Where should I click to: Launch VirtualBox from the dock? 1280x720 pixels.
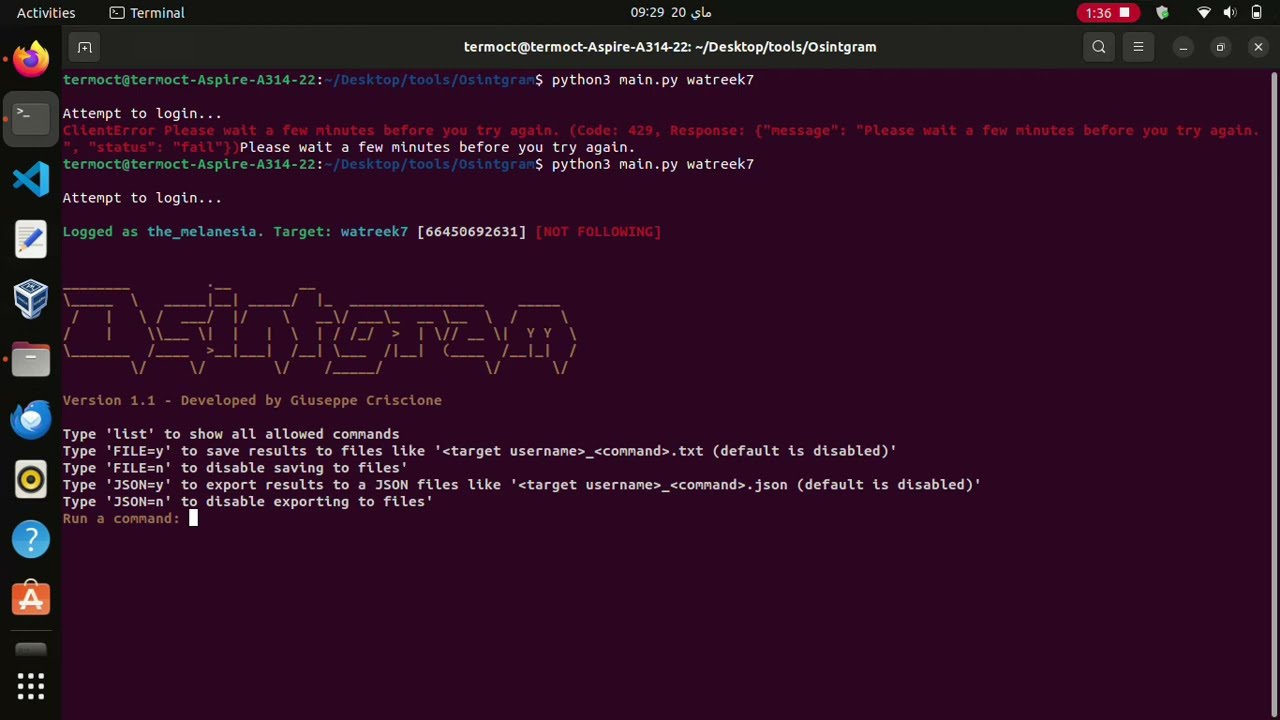tap(31, 299)
